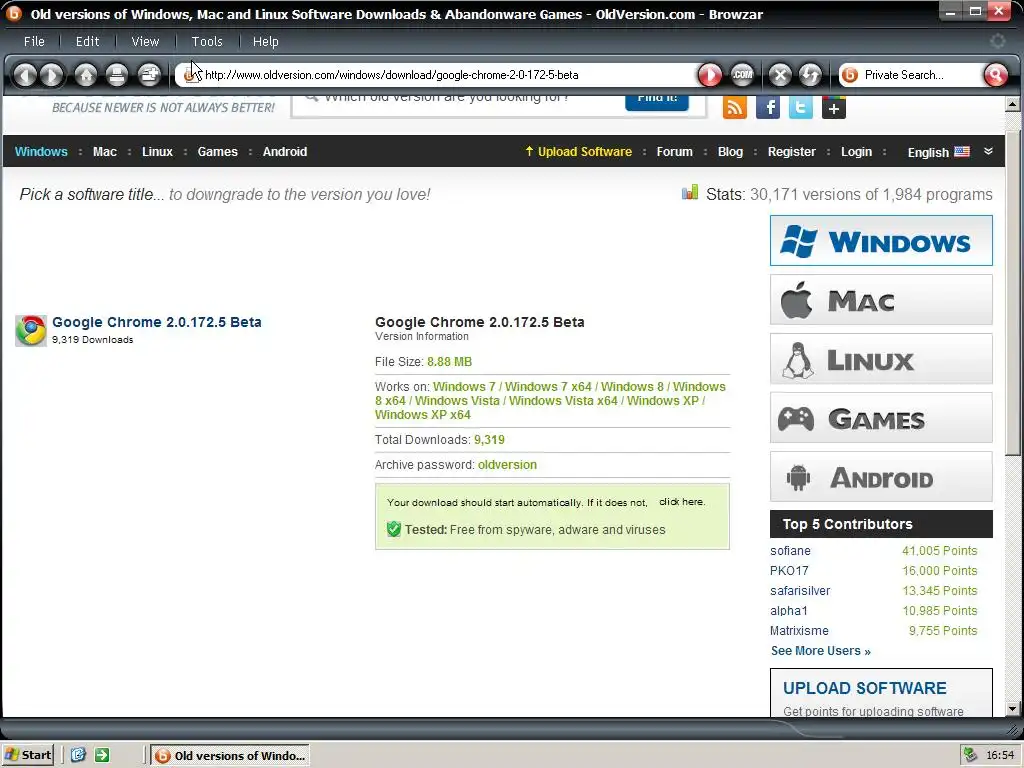Open contributor PKO17's profile
This screenshot has width=1024, height=768.
[789, 571]
